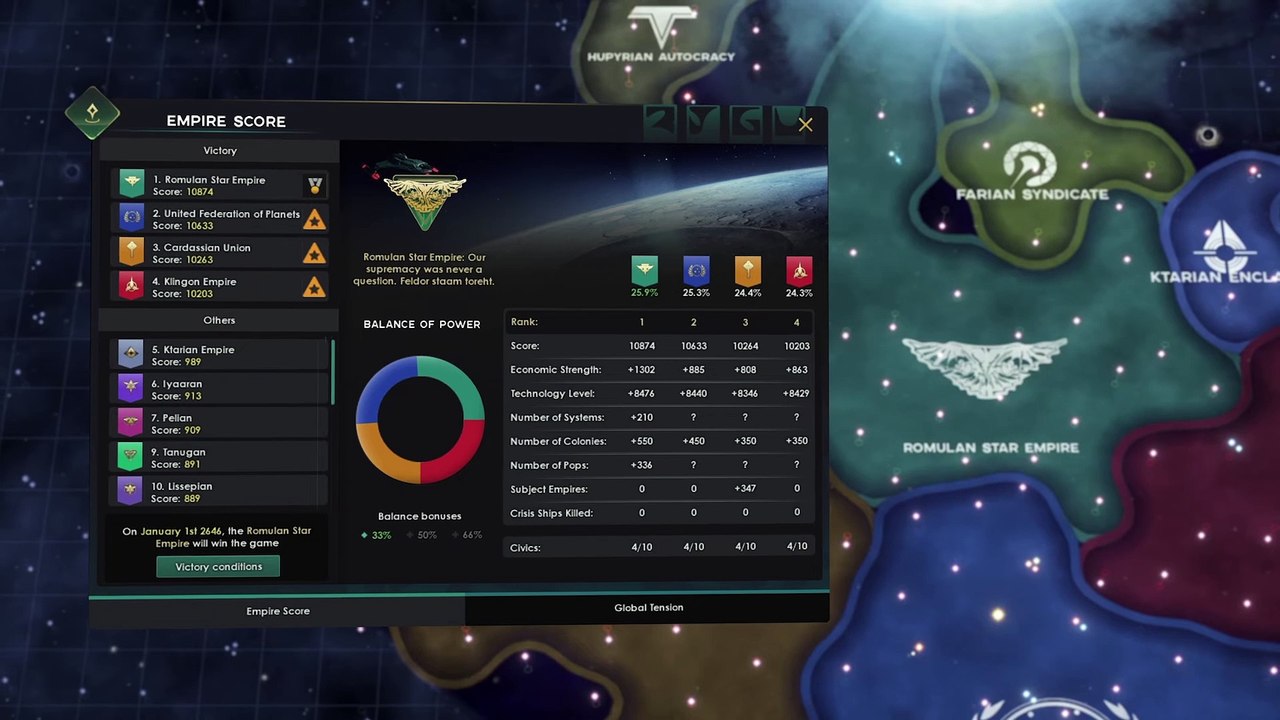Viewport: 1280px width, 720px height.
Task: Click the FARIAN SYNDICATE map label
Action: [x=1032, y=194]
